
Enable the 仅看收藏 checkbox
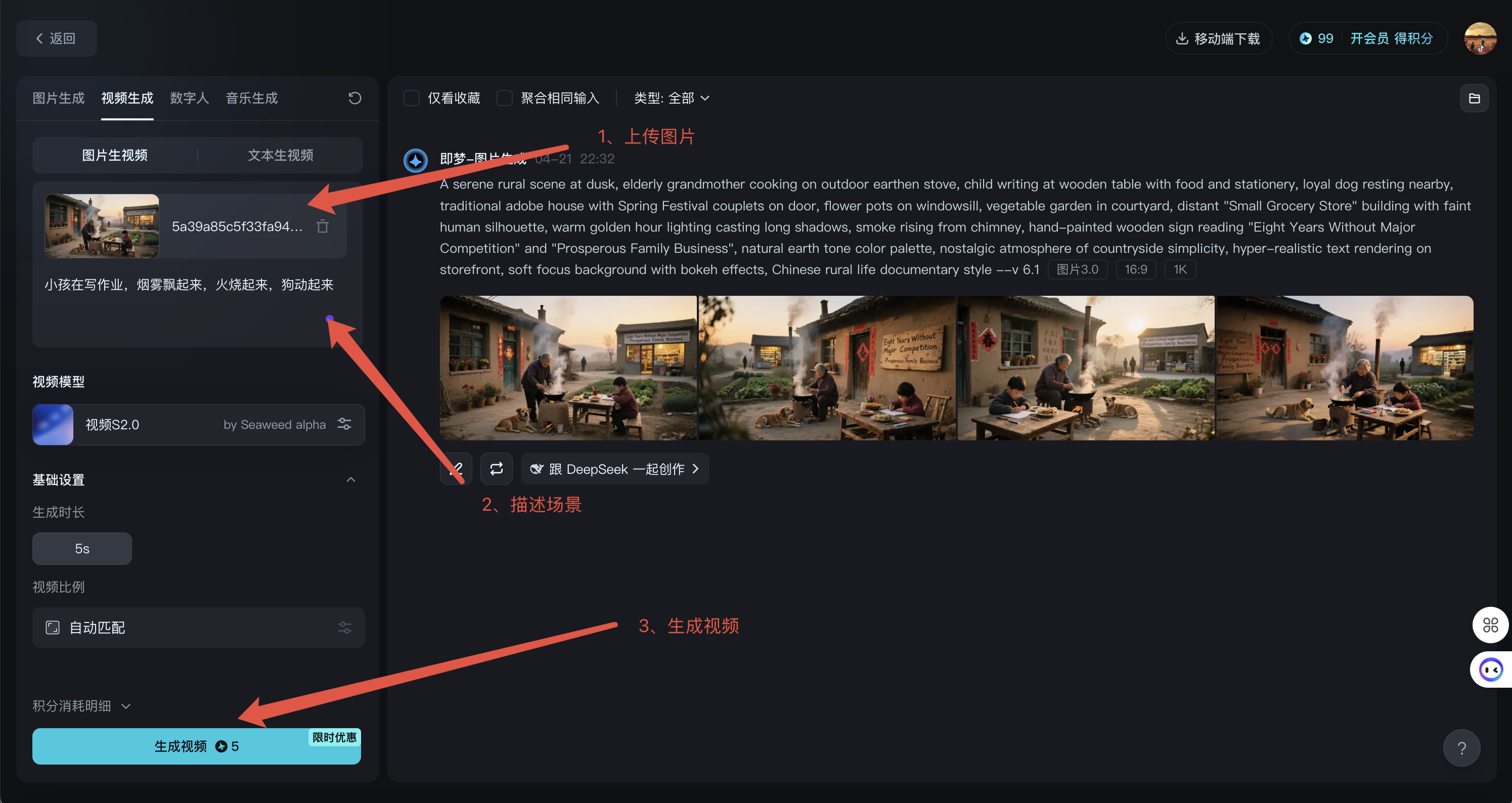click(x=412, y=98)
